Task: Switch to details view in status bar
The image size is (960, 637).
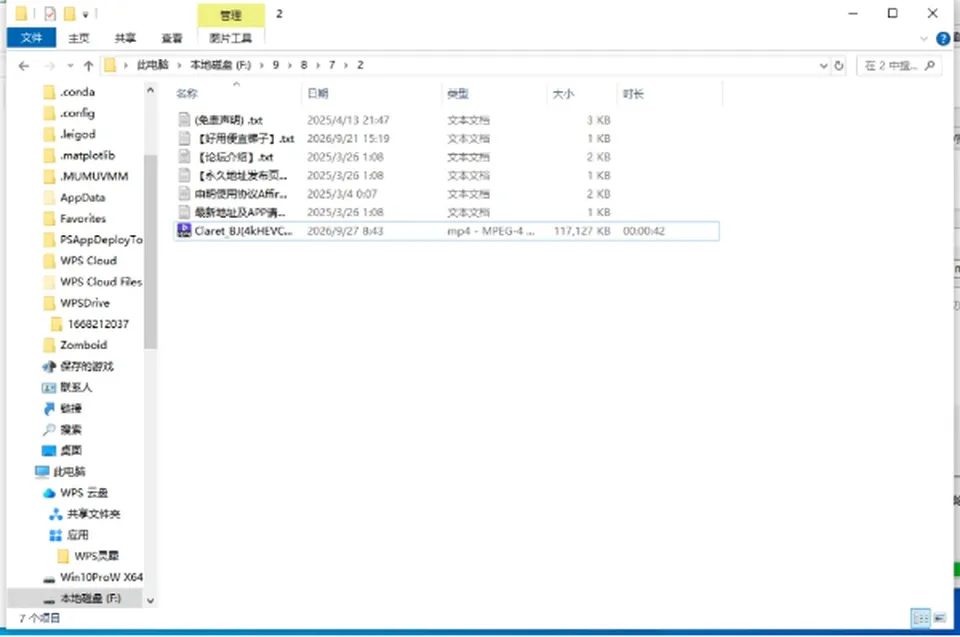Action: click(x=921, y=617)
